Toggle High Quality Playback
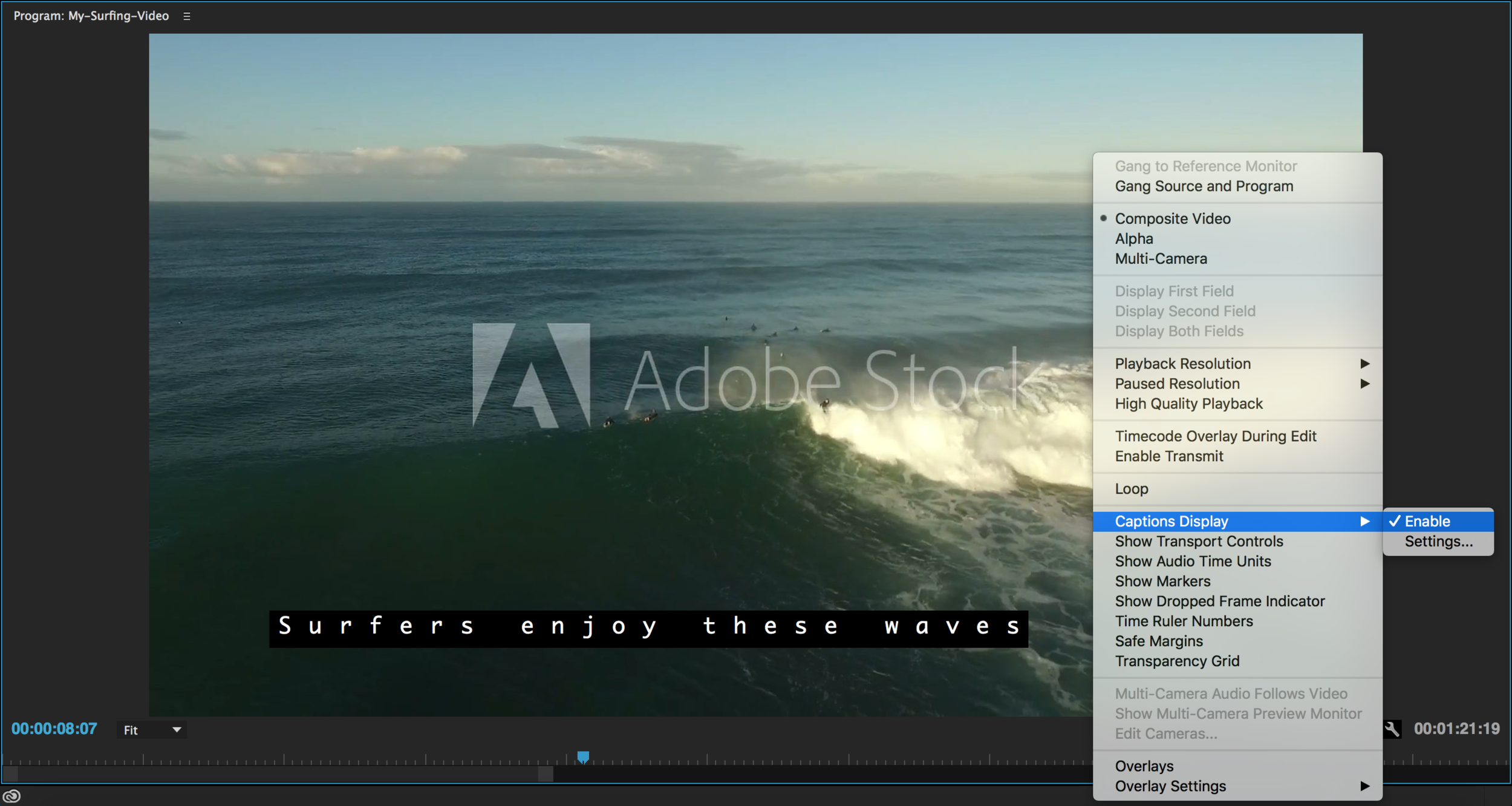 pos(1237,404)
